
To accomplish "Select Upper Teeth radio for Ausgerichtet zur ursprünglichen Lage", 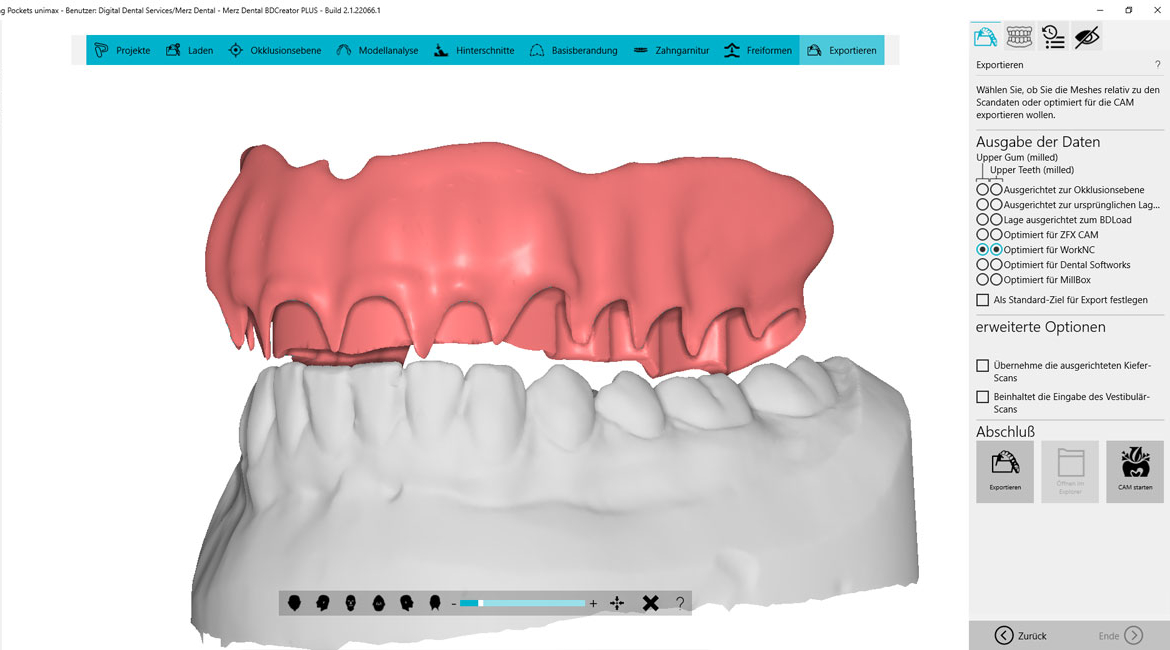I will pyautogui.click(x=996, y=204).
